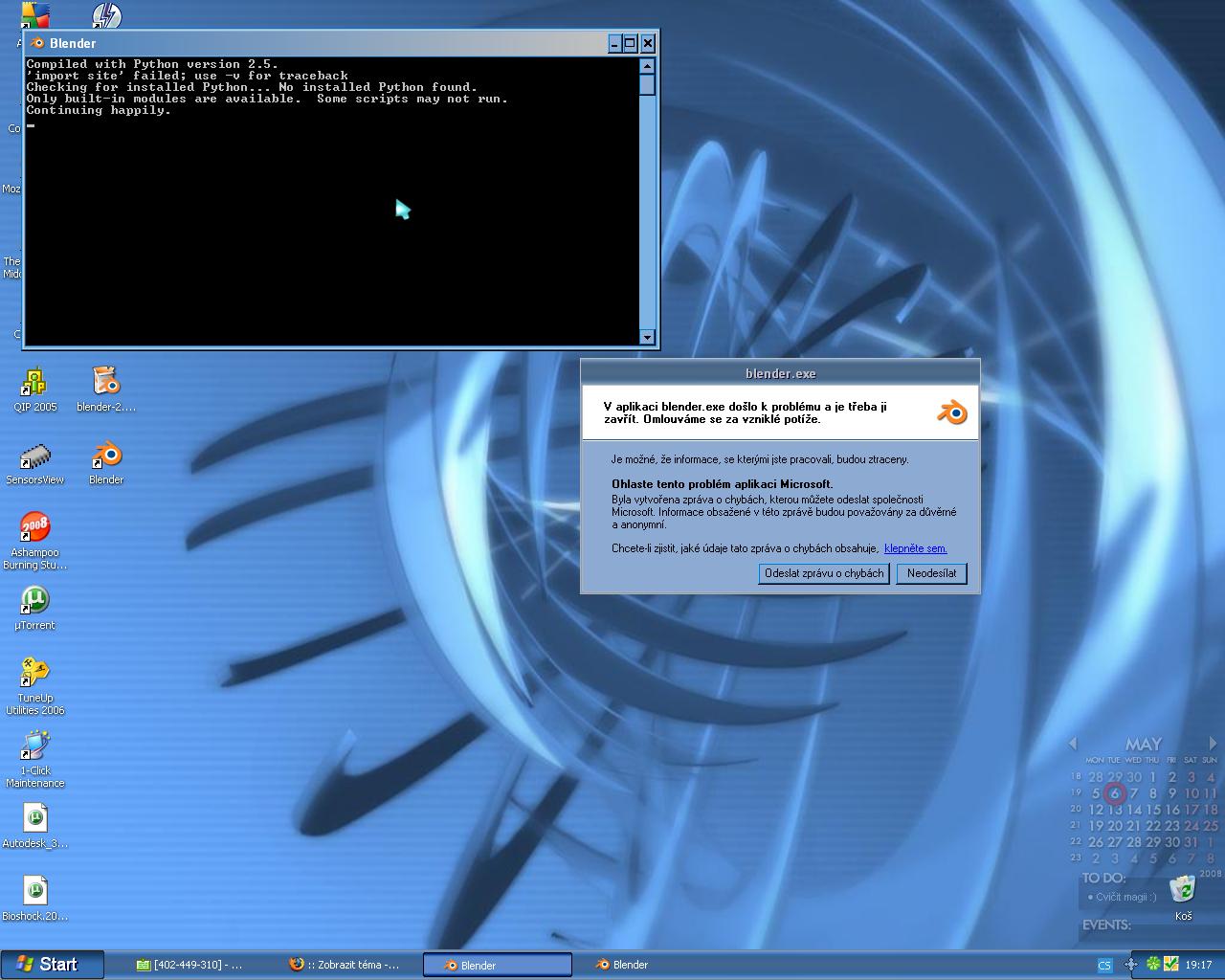The width and height of the screenshot is (1225, 980).
Task: Go to previous month in calendar widget
Action: [x=1073, y=743]
